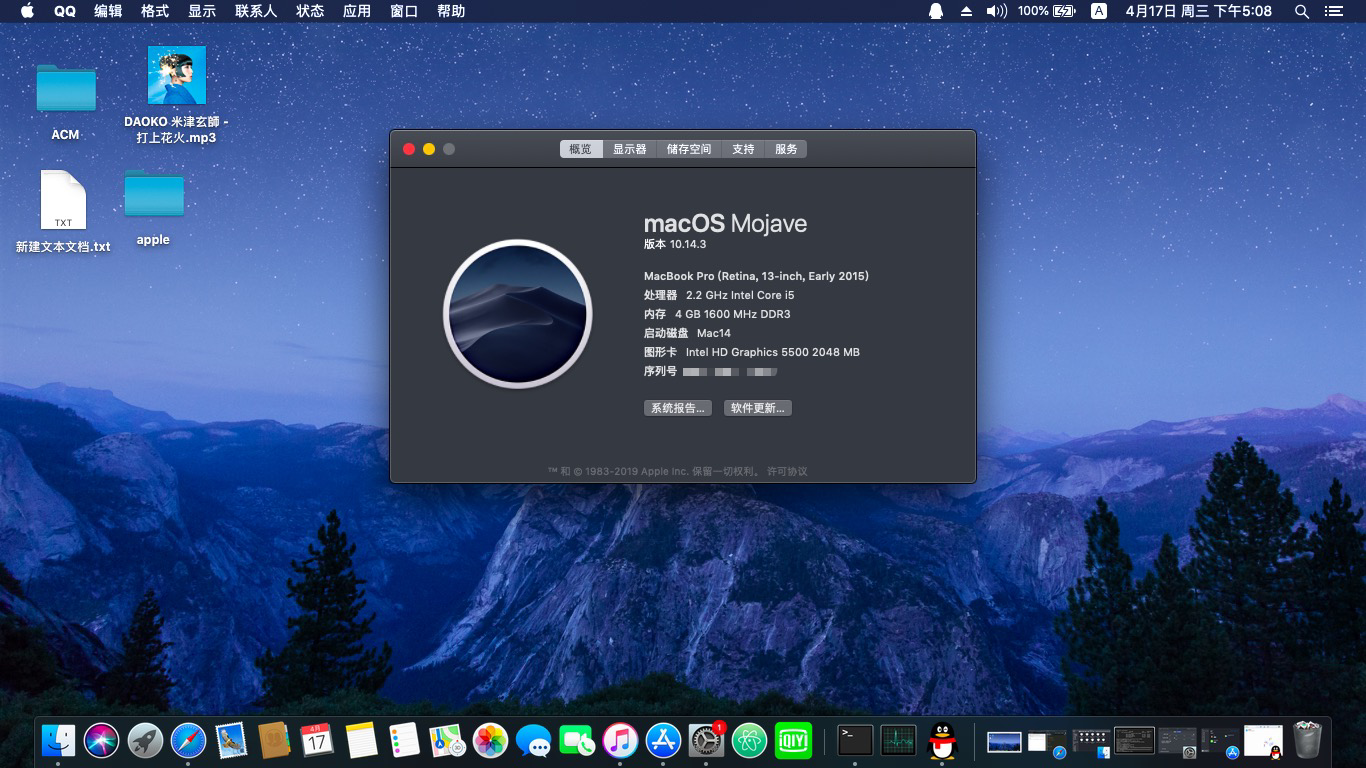
Task: Switch to the 储存空间 tab
Action: pos(689,149)
